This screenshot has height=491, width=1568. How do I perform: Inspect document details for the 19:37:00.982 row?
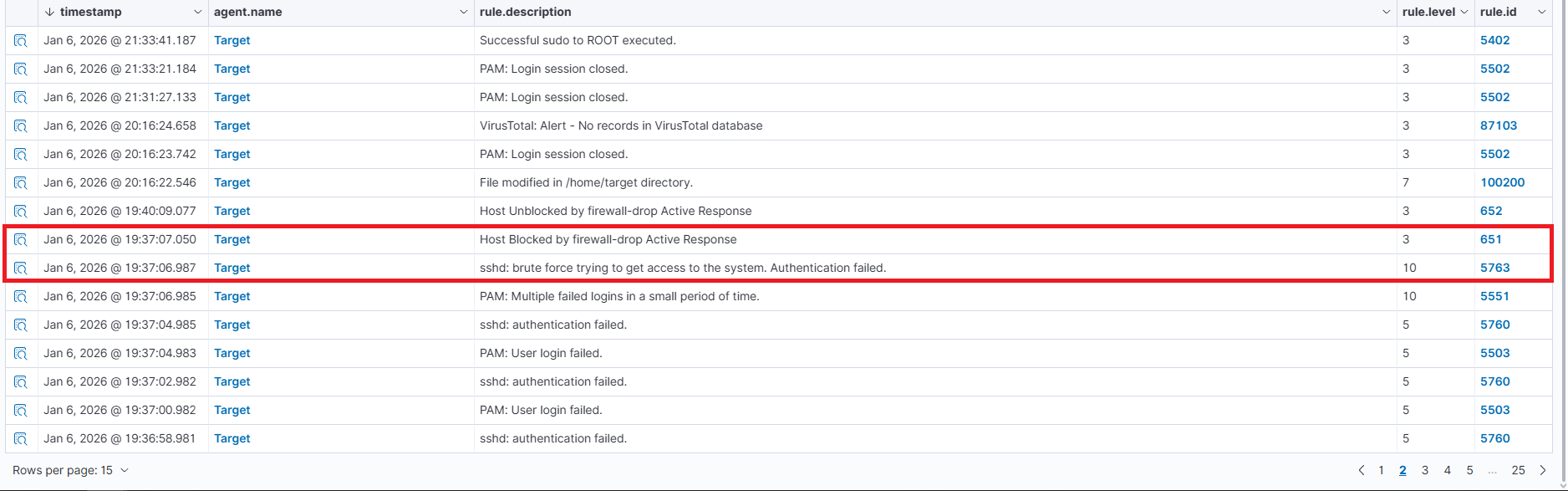pyautogui.click(x=21, y=410)
